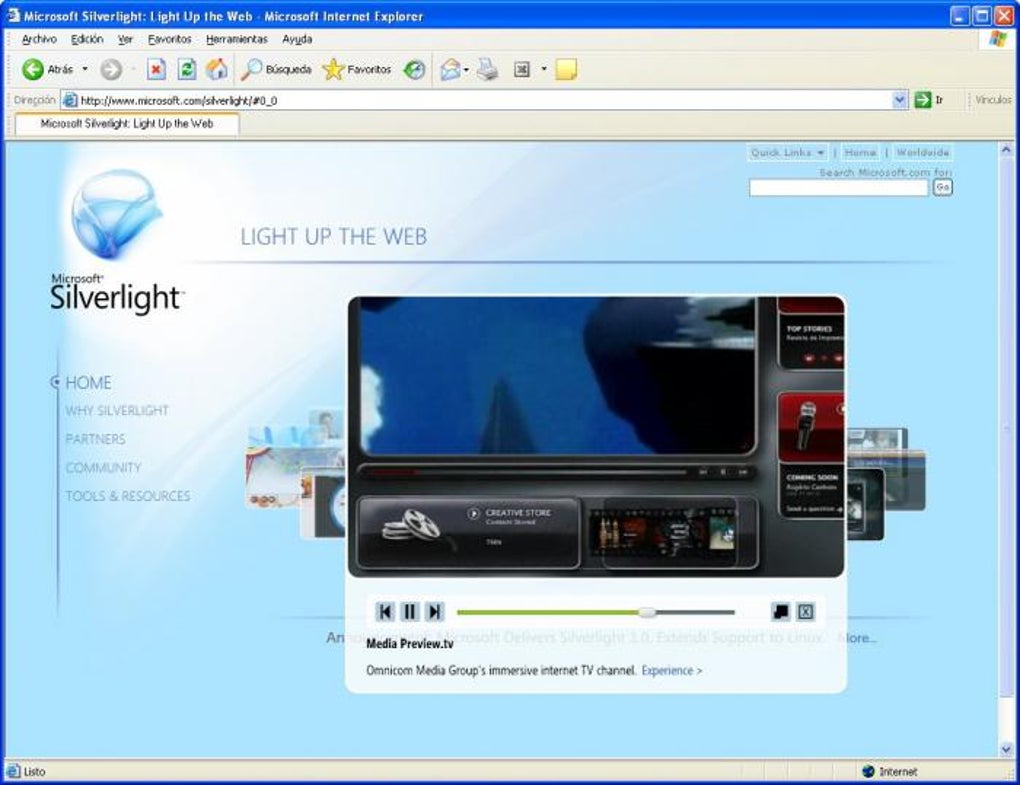Open WHY SILVERLIGHT navigation item
The width and height of the screenshot is (1020, 785).
(x=117, y=410)
